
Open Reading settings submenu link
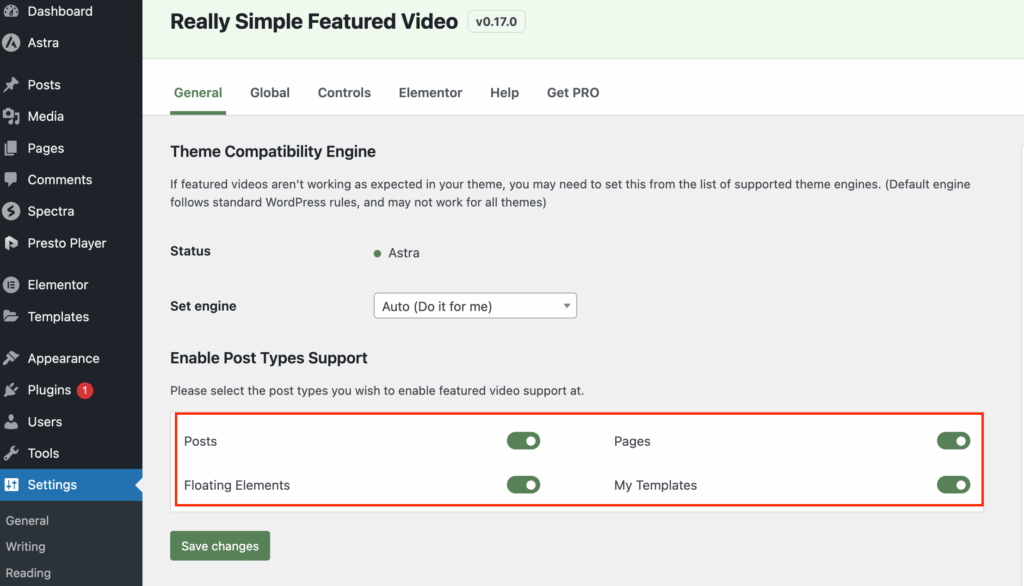click(x=28, y=573)
